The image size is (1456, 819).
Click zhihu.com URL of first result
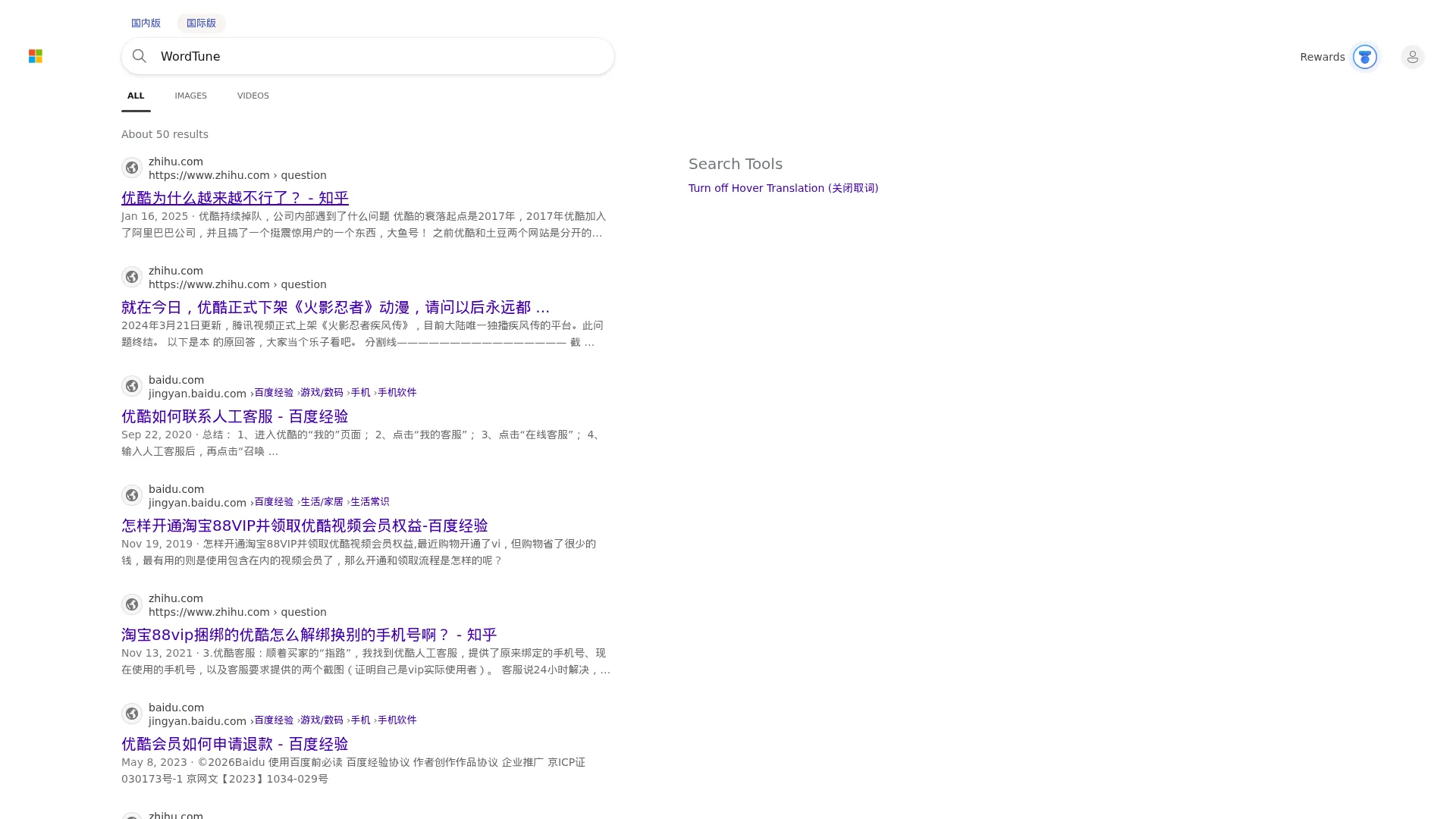[x=237, y=175]
